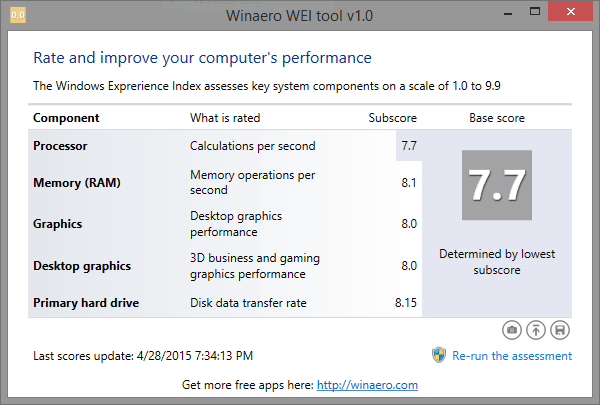Click the Memory subscore 8.1
This screenshot has width=600, height=405.
click(409, 183)
